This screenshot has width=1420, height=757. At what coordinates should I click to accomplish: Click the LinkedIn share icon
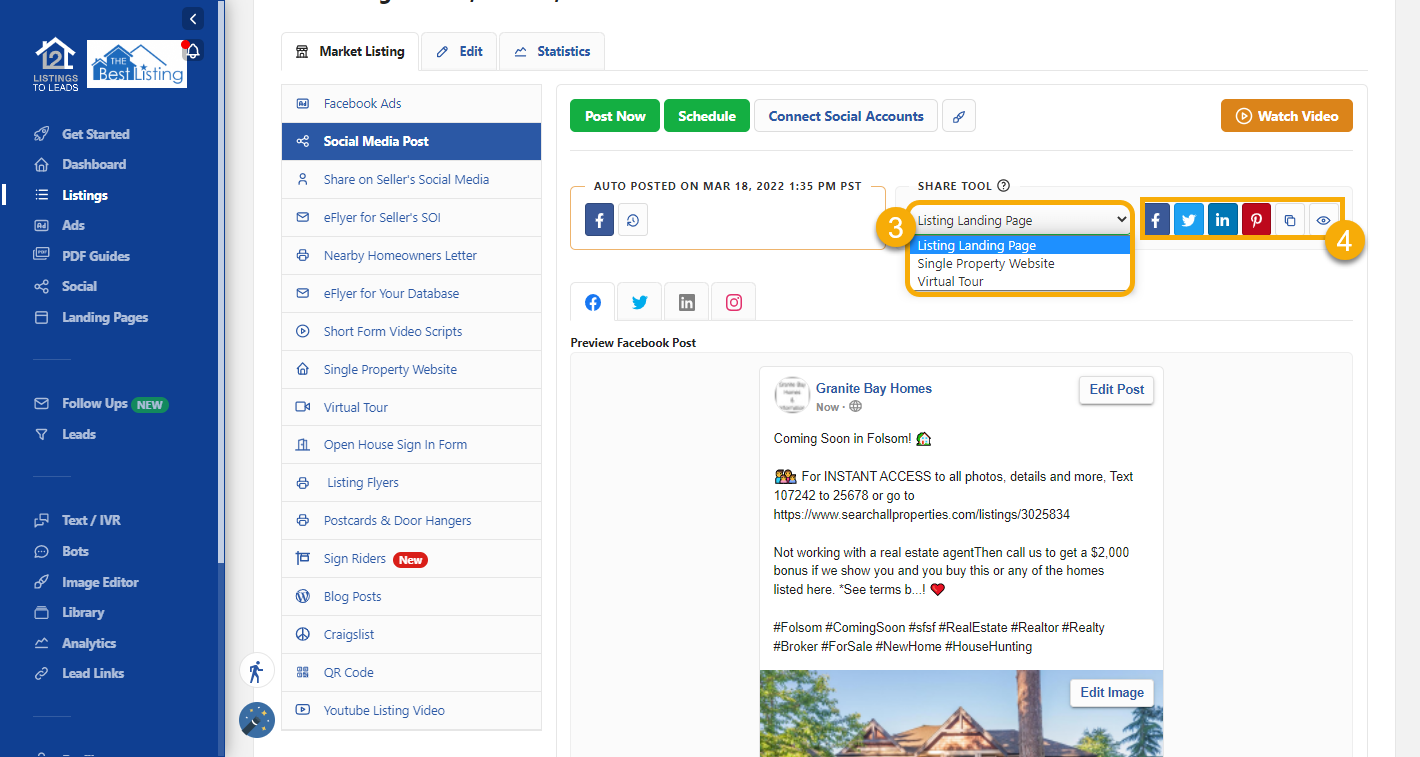[1222, 219]
